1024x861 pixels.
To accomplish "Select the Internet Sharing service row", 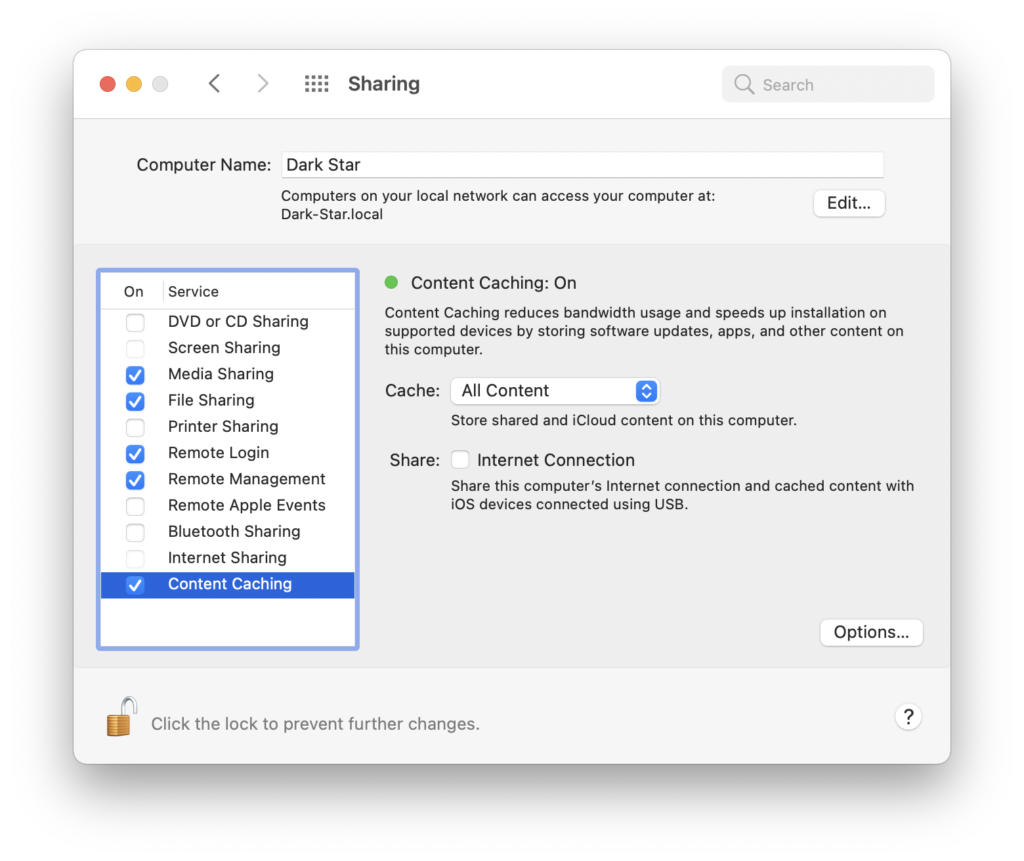I will (227, 558).
